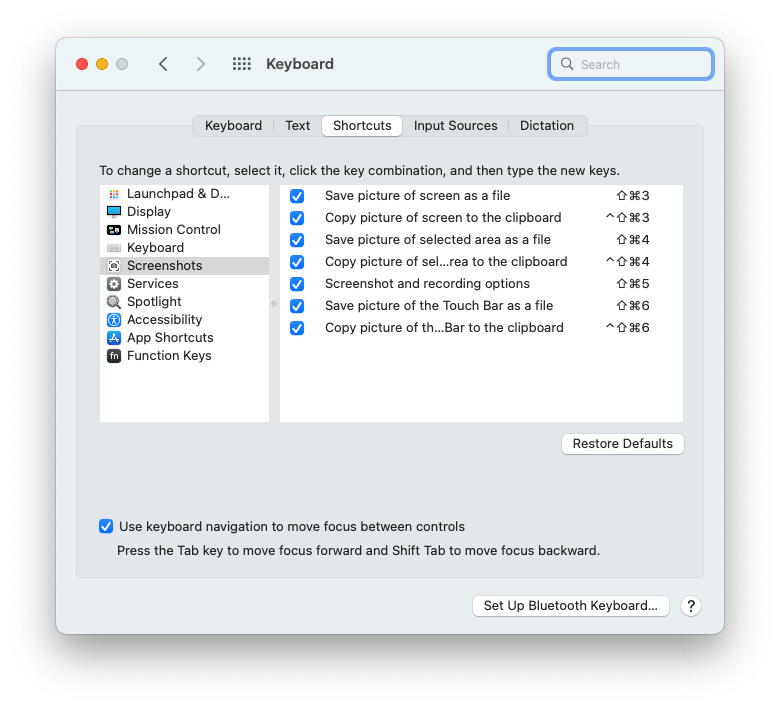The image size is (780, 708).
Task: Click the Accessibility icon
Action: pos(114,320)
